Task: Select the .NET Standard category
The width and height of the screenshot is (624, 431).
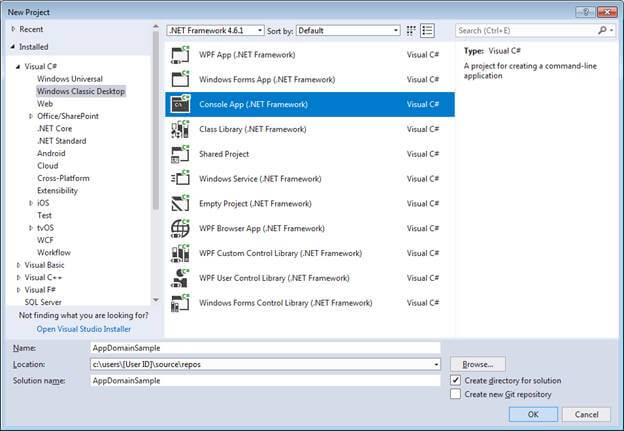Action: 62,141
